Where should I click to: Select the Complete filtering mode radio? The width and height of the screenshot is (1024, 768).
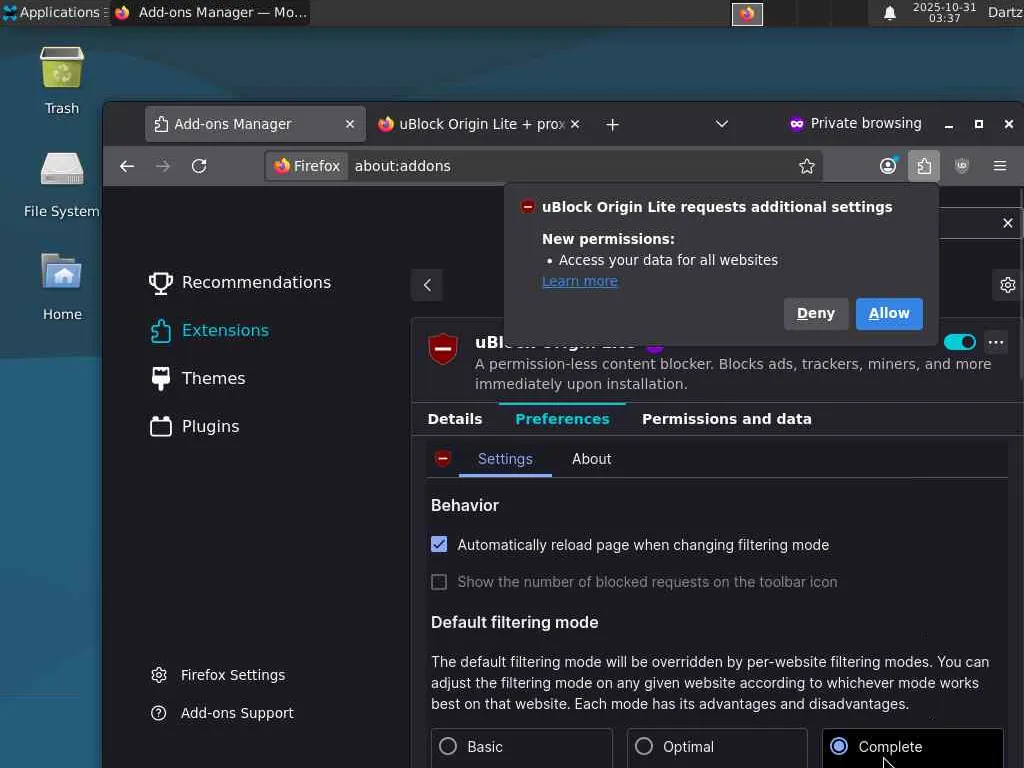pos(839,746)
